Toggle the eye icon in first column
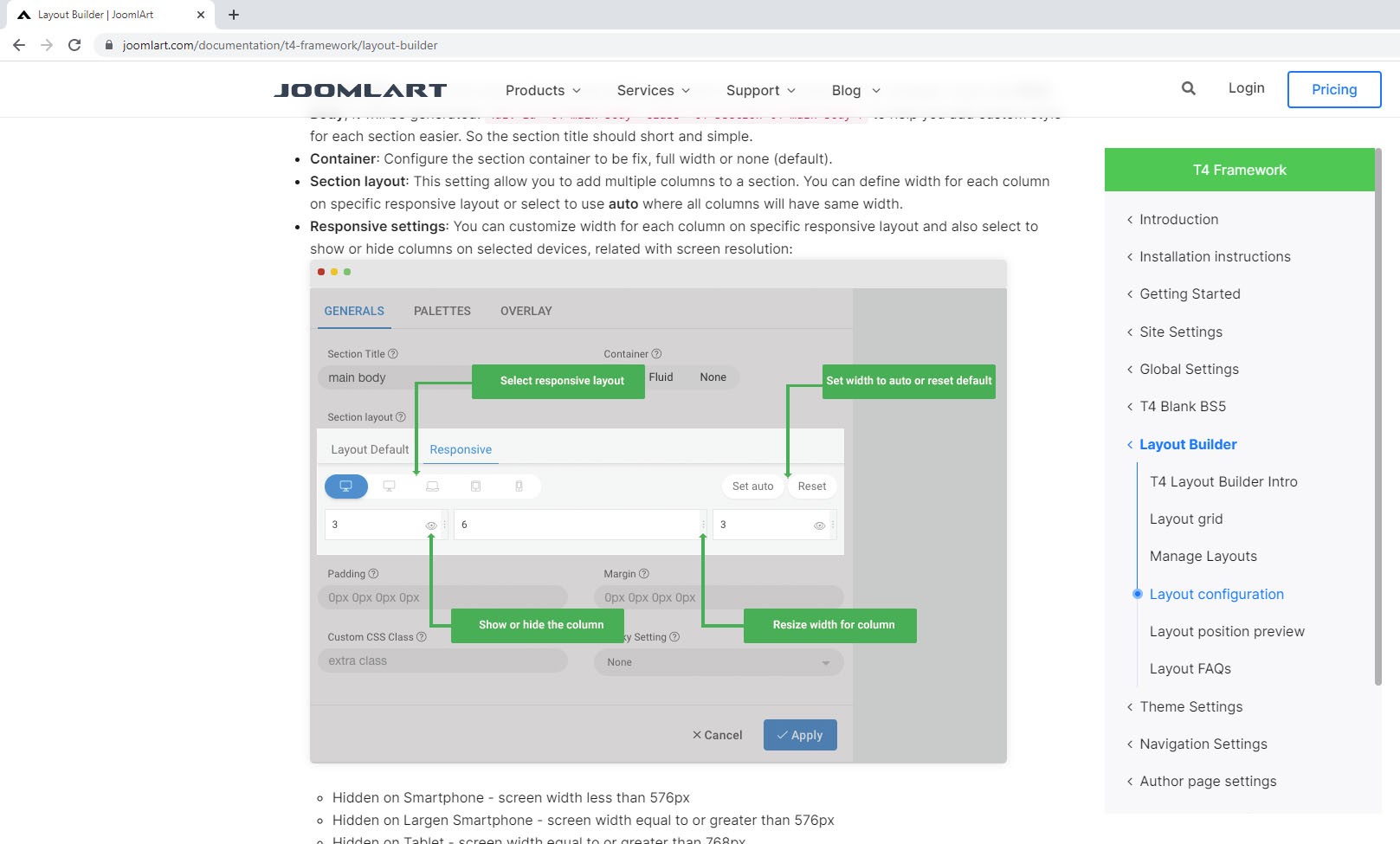 431,525
